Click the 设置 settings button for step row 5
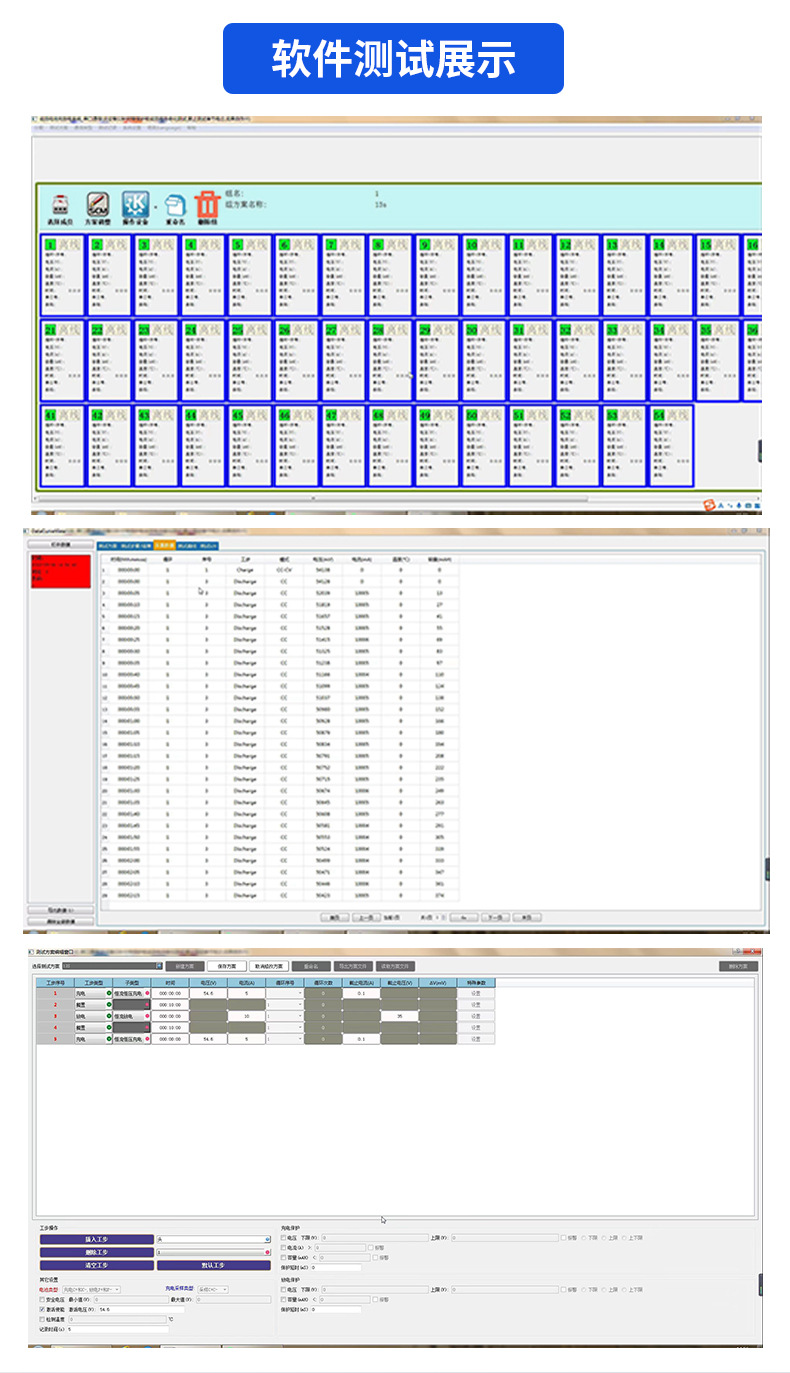790x1373 pixels. 476,1039
